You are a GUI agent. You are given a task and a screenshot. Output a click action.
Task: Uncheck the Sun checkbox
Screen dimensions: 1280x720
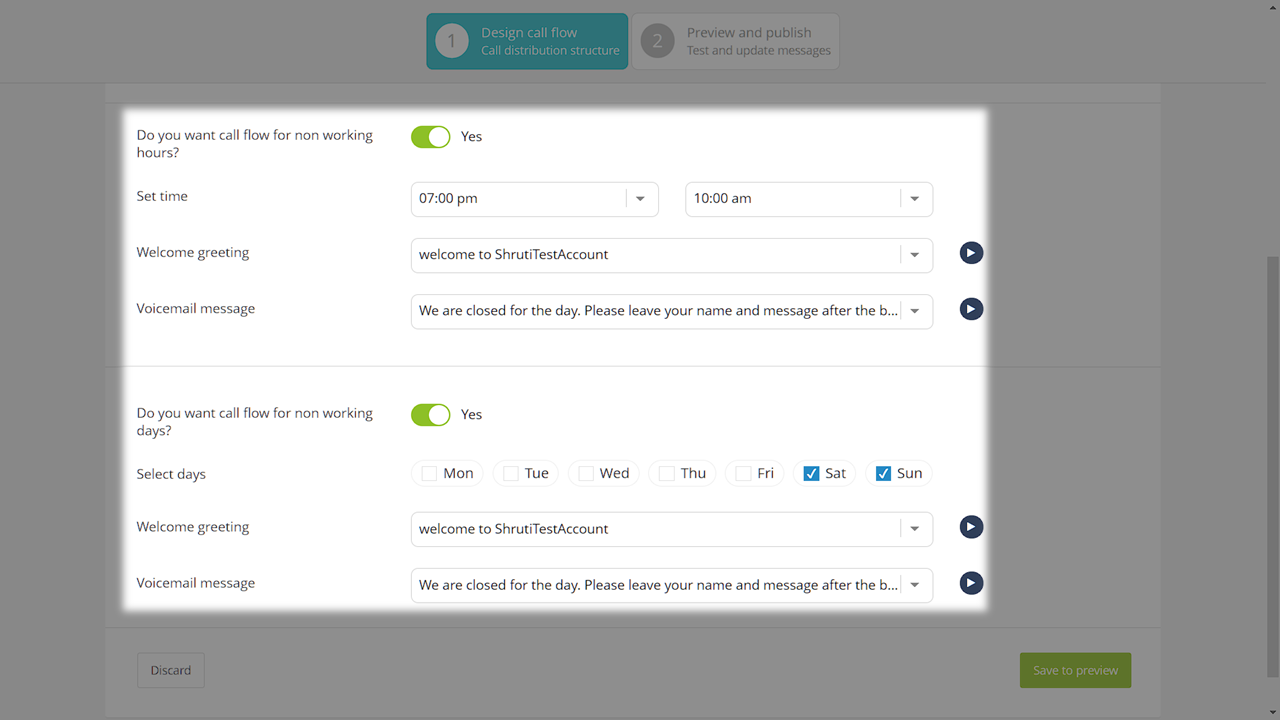click(883, 474)
